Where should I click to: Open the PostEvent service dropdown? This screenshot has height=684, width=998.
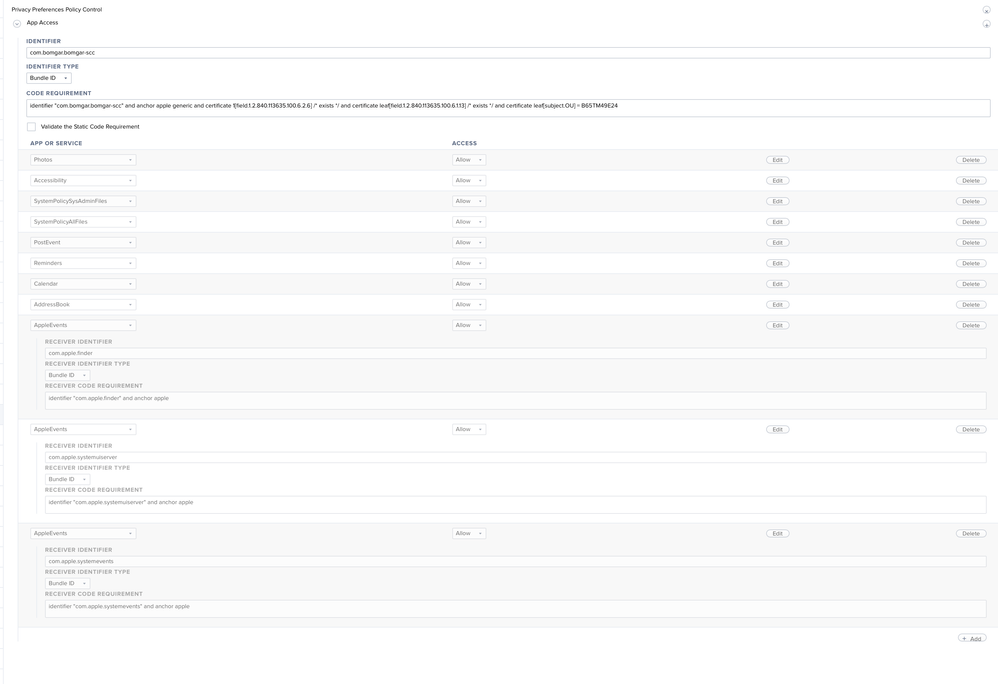(83, 242)
